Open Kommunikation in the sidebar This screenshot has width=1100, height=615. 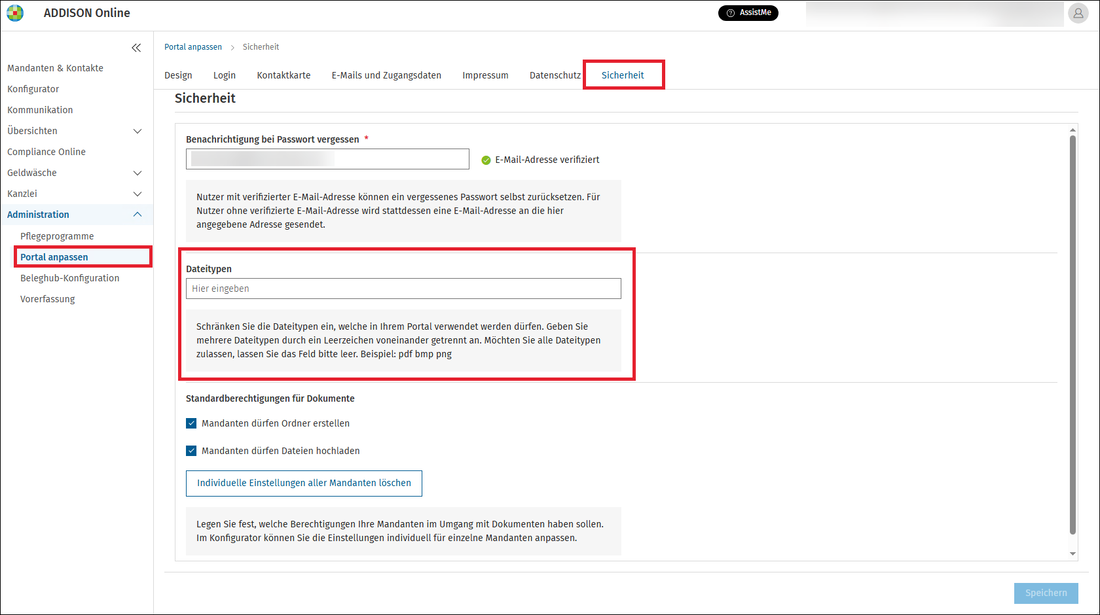click(x=40, y=110)
